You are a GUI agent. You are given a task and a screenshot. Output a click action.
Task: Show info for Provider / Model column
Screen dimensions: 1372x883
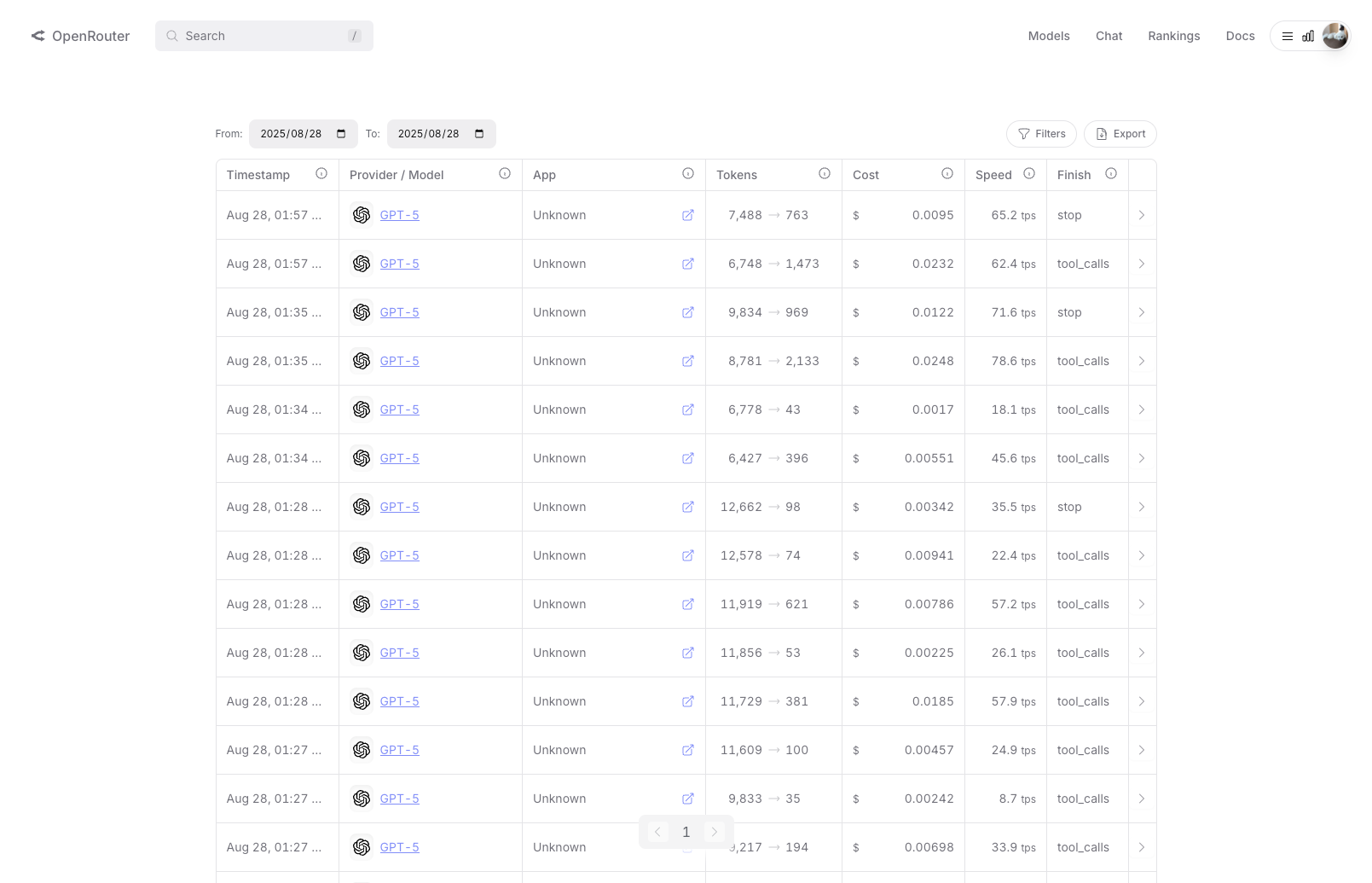(505, 173)
